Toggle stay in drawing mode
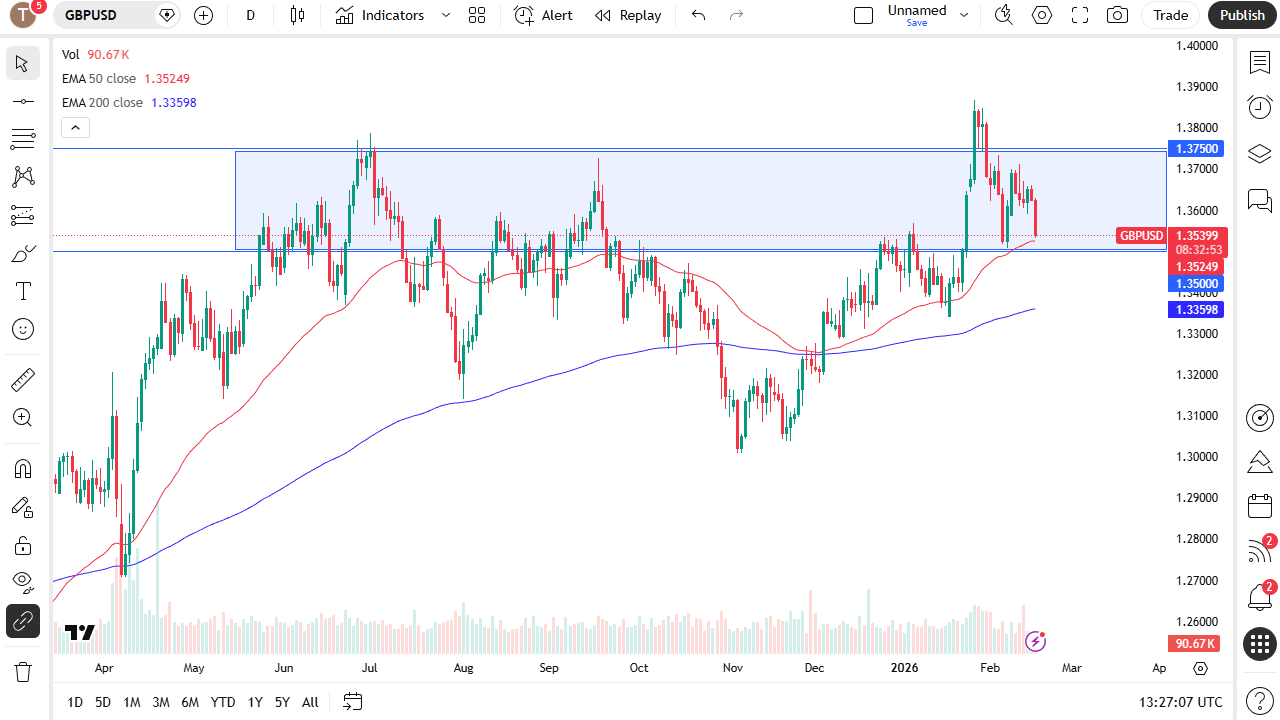The height and width of the screenshot is (720, 1280). pos(22,507)
